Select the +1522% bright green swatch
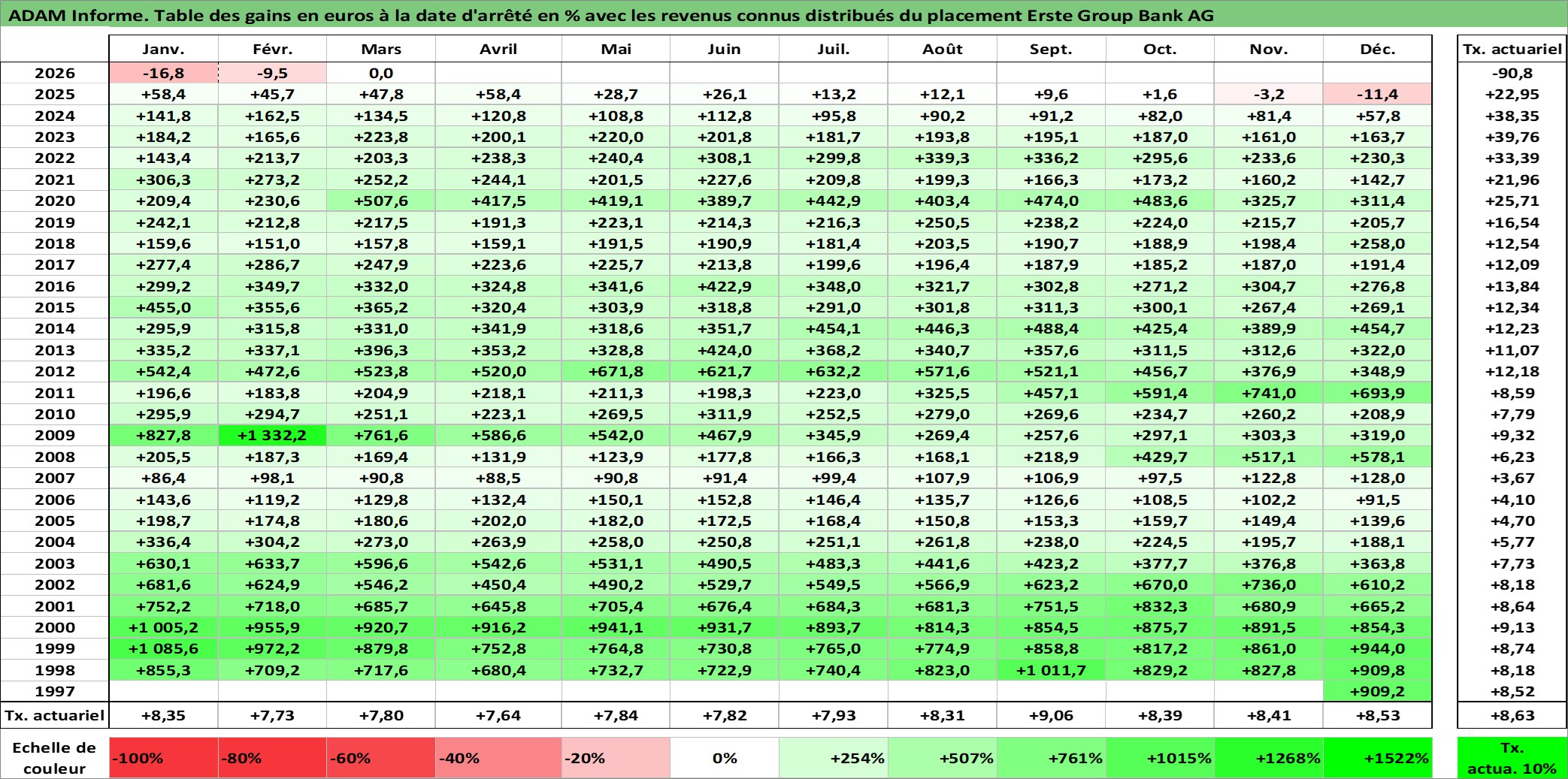Screen dimensions: 1568x779 pos(1378,758)
